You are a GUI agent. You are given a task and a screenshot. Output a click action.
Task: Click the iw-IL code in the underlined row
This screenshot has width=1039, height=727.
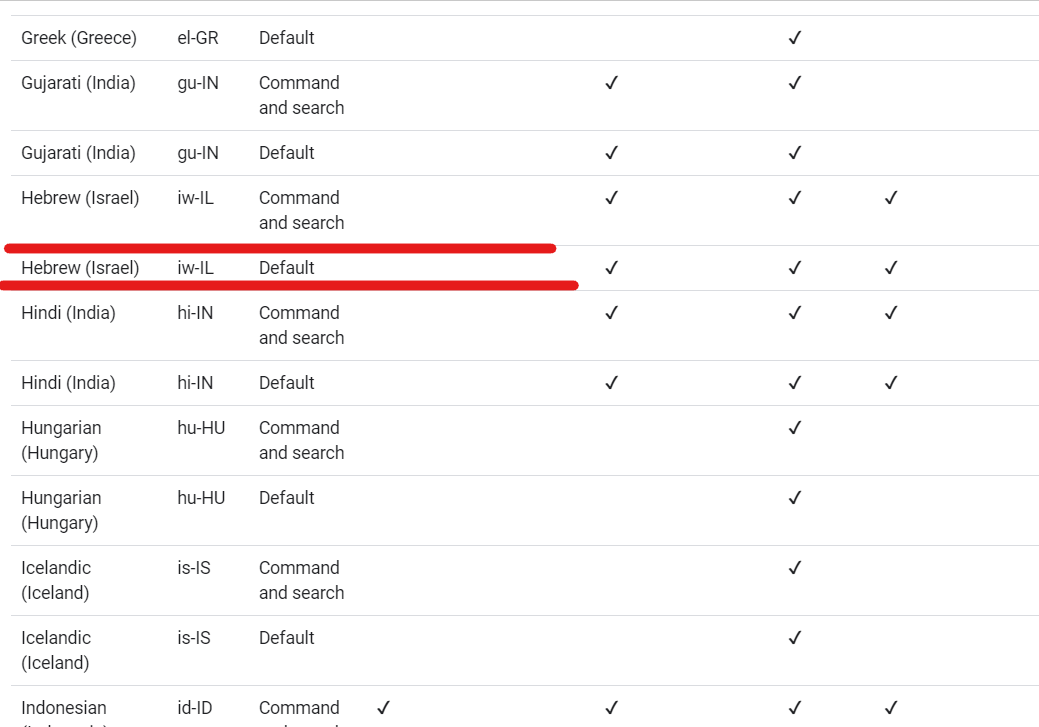coord(196,268)
